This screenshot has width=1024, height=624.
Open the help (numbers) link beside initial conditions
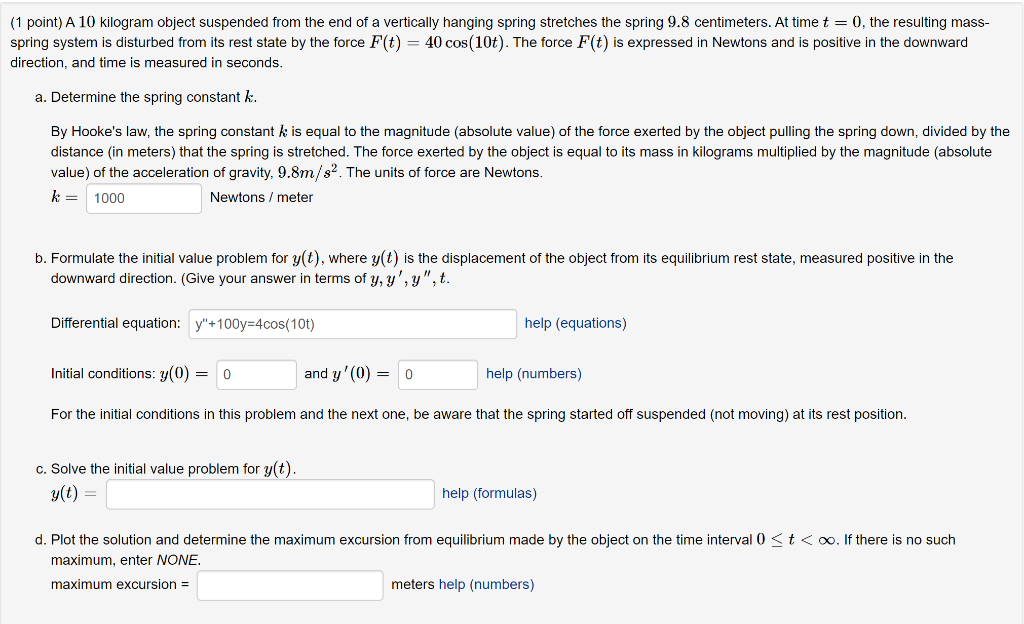coord(533,374)
